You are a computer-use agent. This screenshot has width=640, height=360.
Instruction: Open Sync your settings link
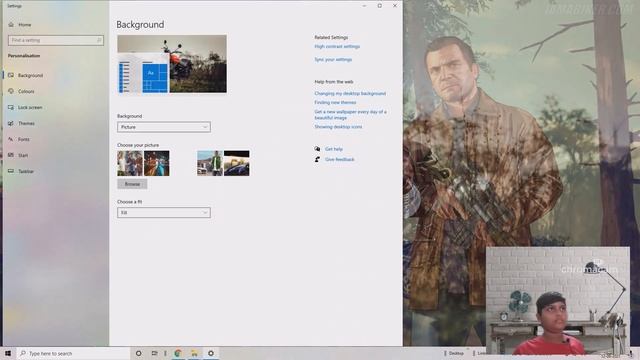(333, 60)
